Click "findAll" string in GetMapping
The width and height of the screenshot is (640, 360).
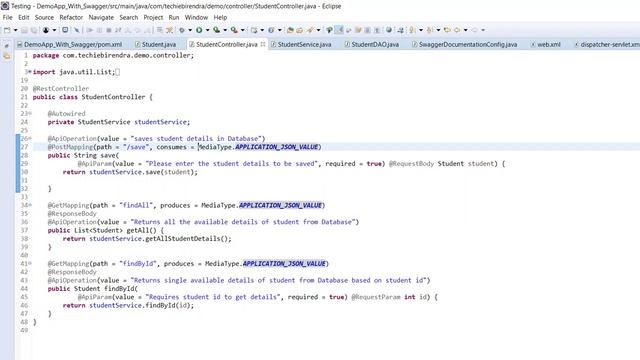click(x=136, y=205)
